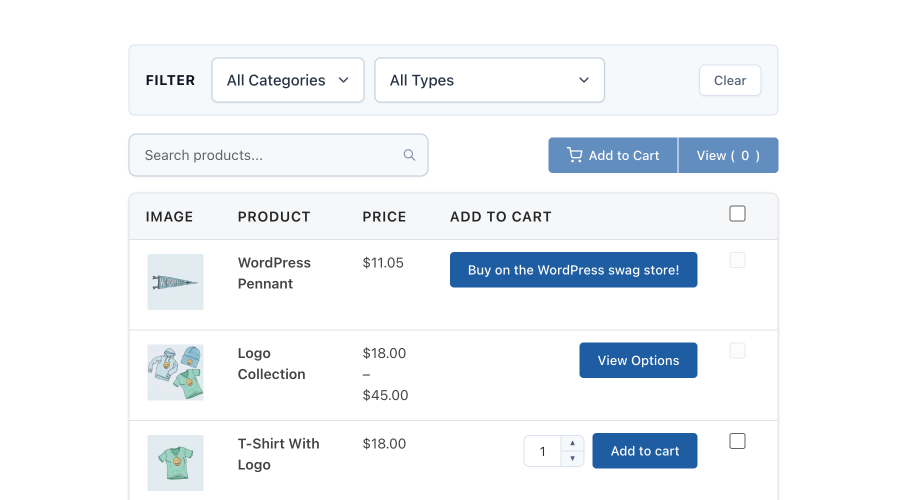The width and height of the screenshot is (900, 500).
Task: Sort by the Price column header
Action: tap(384, 216)
